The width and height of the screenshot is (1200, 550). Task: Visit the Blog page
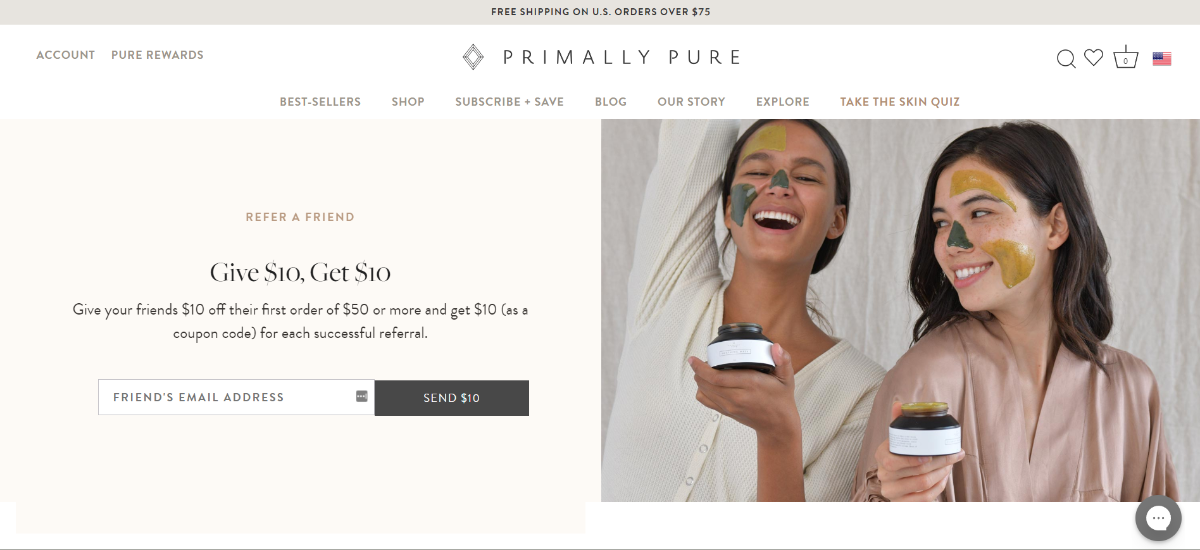coord(611,102)
